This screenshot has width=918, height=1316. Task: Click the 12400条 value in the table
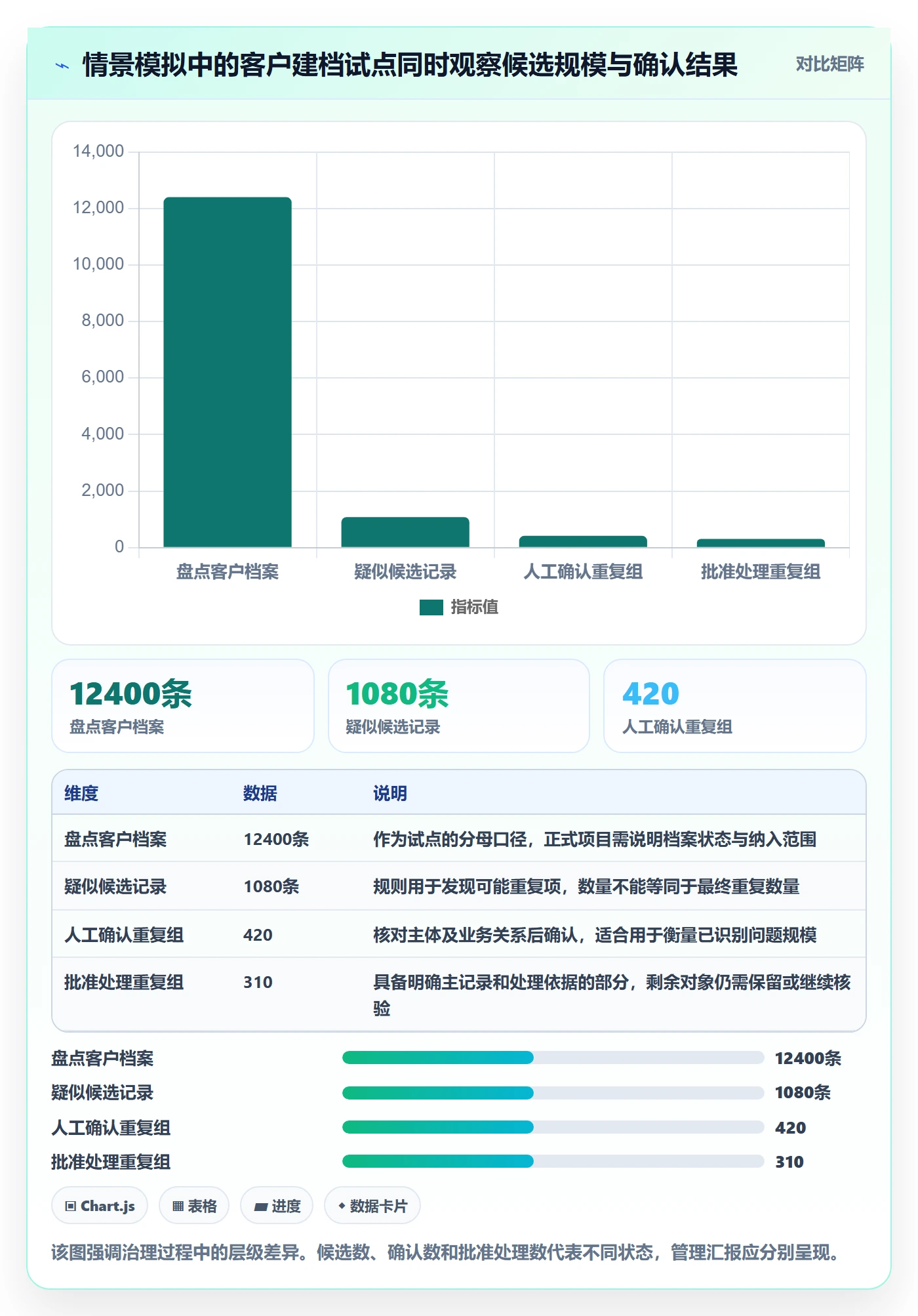(x=276, y=840)
